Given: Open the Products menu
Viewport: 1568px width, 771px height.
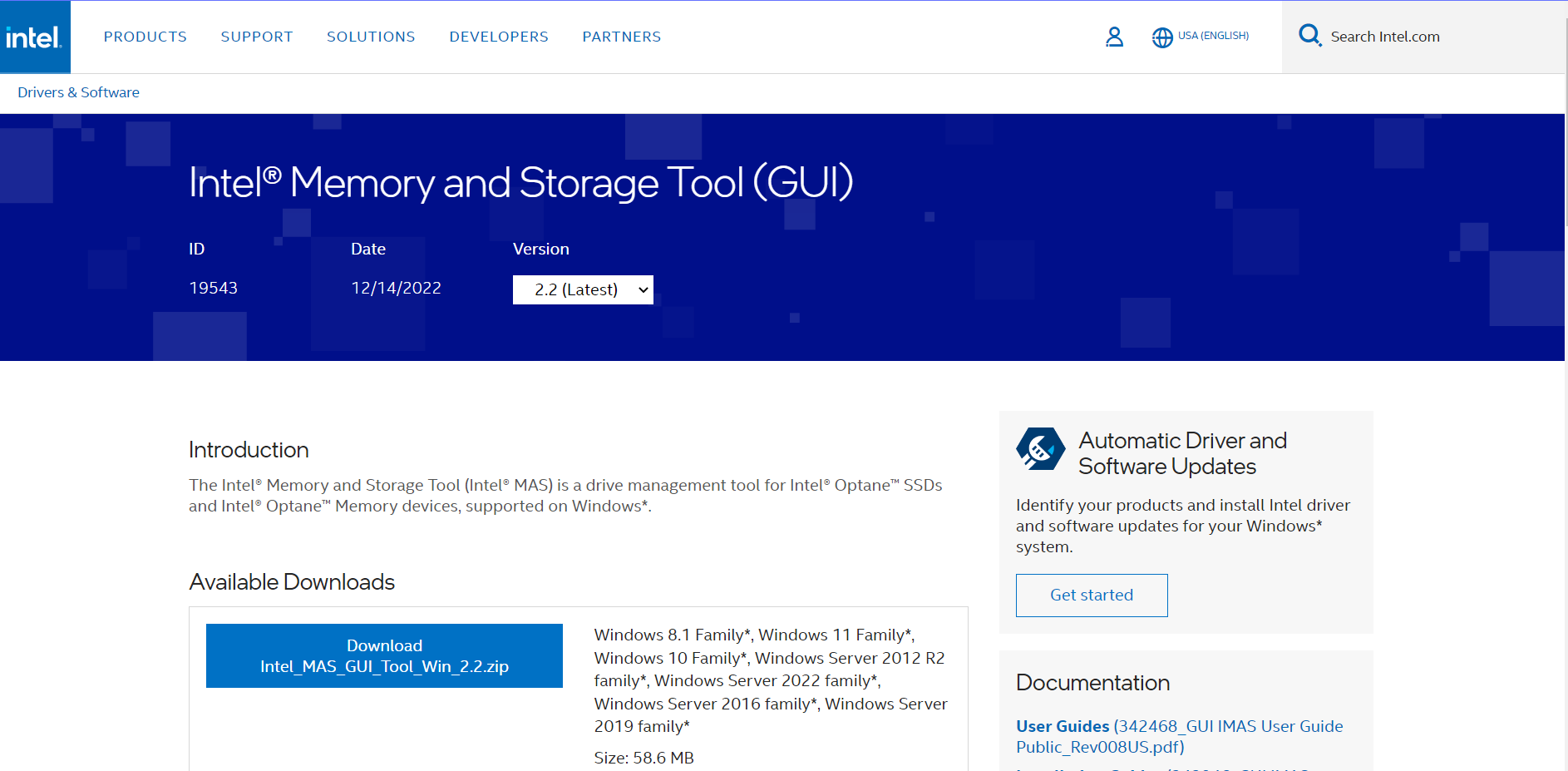Looking at the screenshot, I should 145,37.
